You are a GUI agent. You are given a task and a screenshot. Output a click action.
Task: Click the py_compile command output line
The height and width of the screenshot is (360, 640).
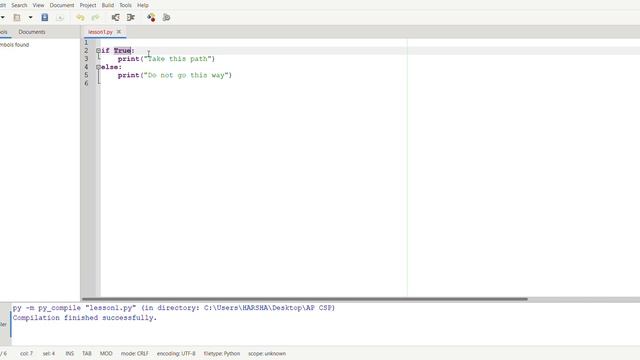click(x=173, y=308)
